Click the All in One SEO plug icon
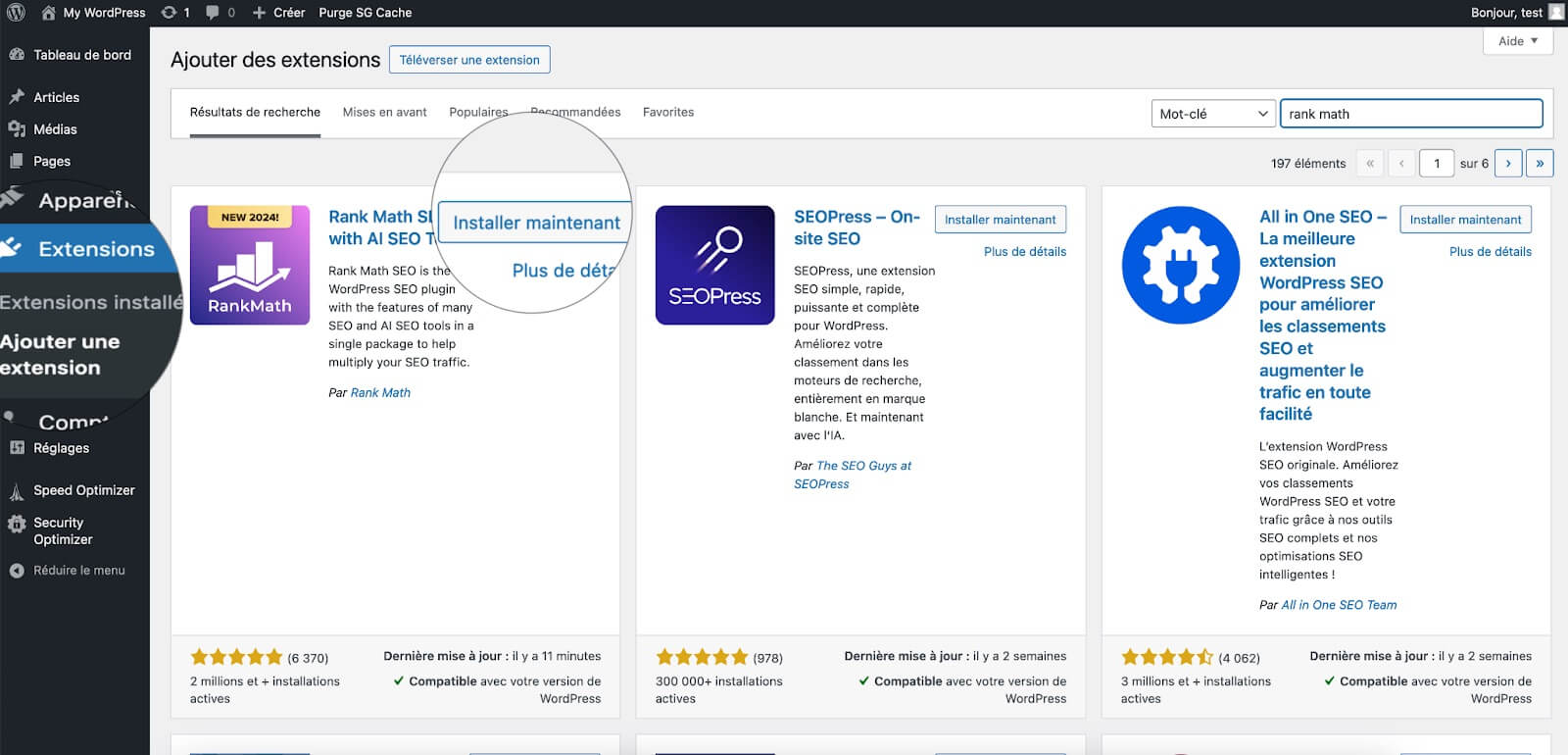The height and width of the screenshot is (755, 1568). point(1181,265)
